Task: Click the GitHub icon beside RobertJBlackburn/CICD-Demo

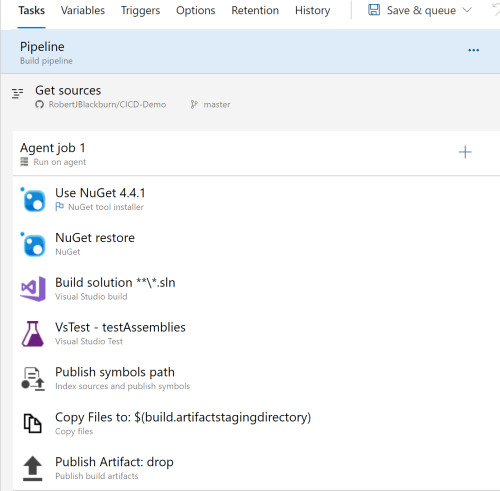Action: [39, 105]
